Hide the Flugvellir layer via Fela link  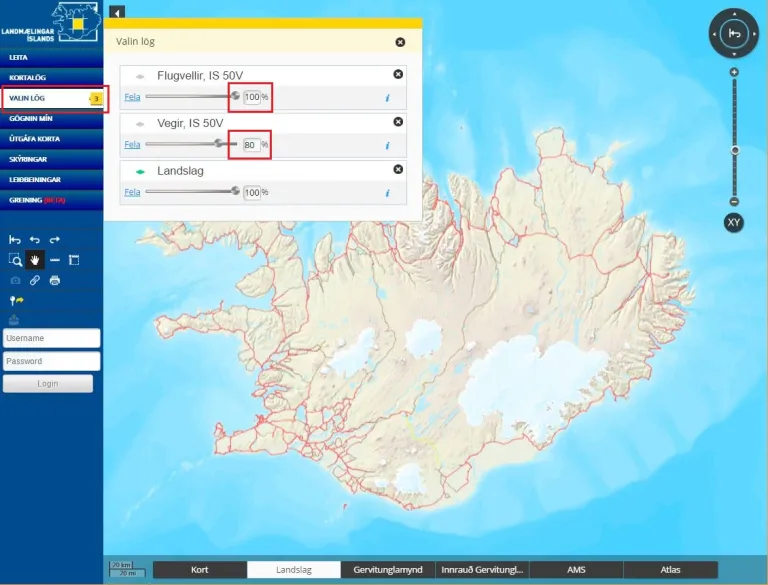(132, 98)
